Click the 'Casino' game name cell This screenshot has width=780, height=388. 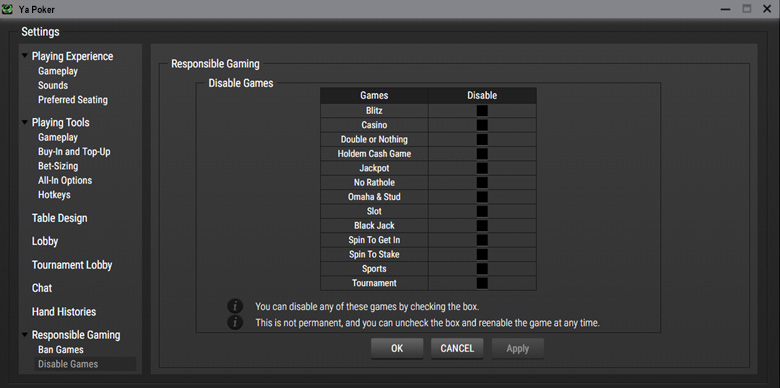374,125
